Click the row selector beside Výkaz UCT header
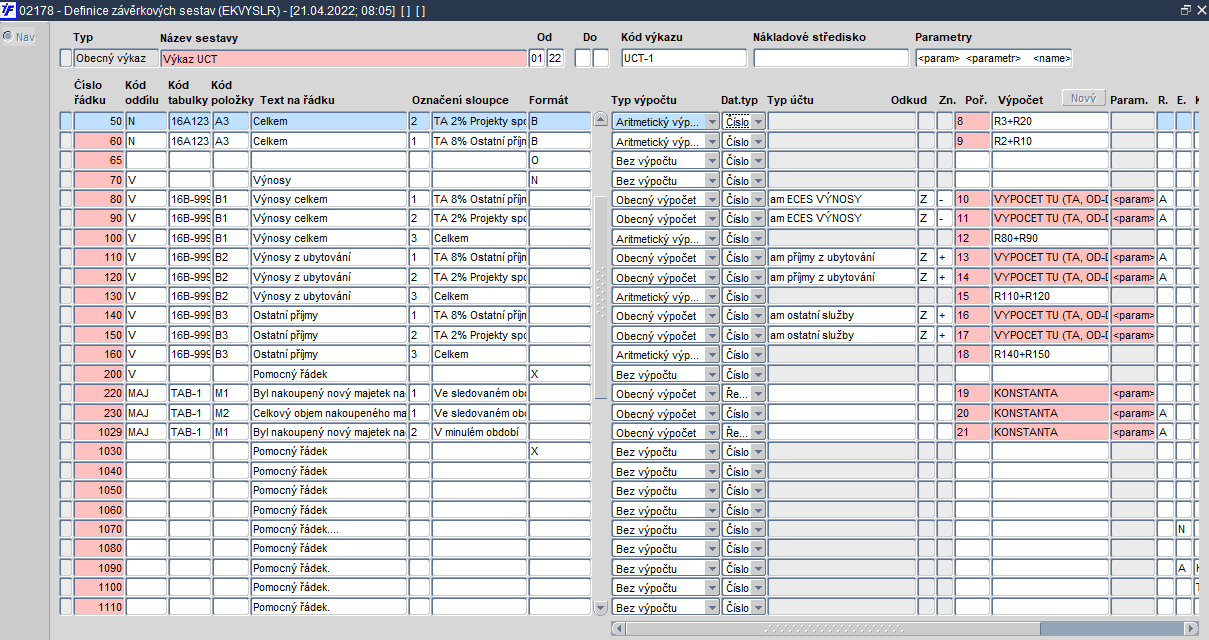 coord(66,58)
